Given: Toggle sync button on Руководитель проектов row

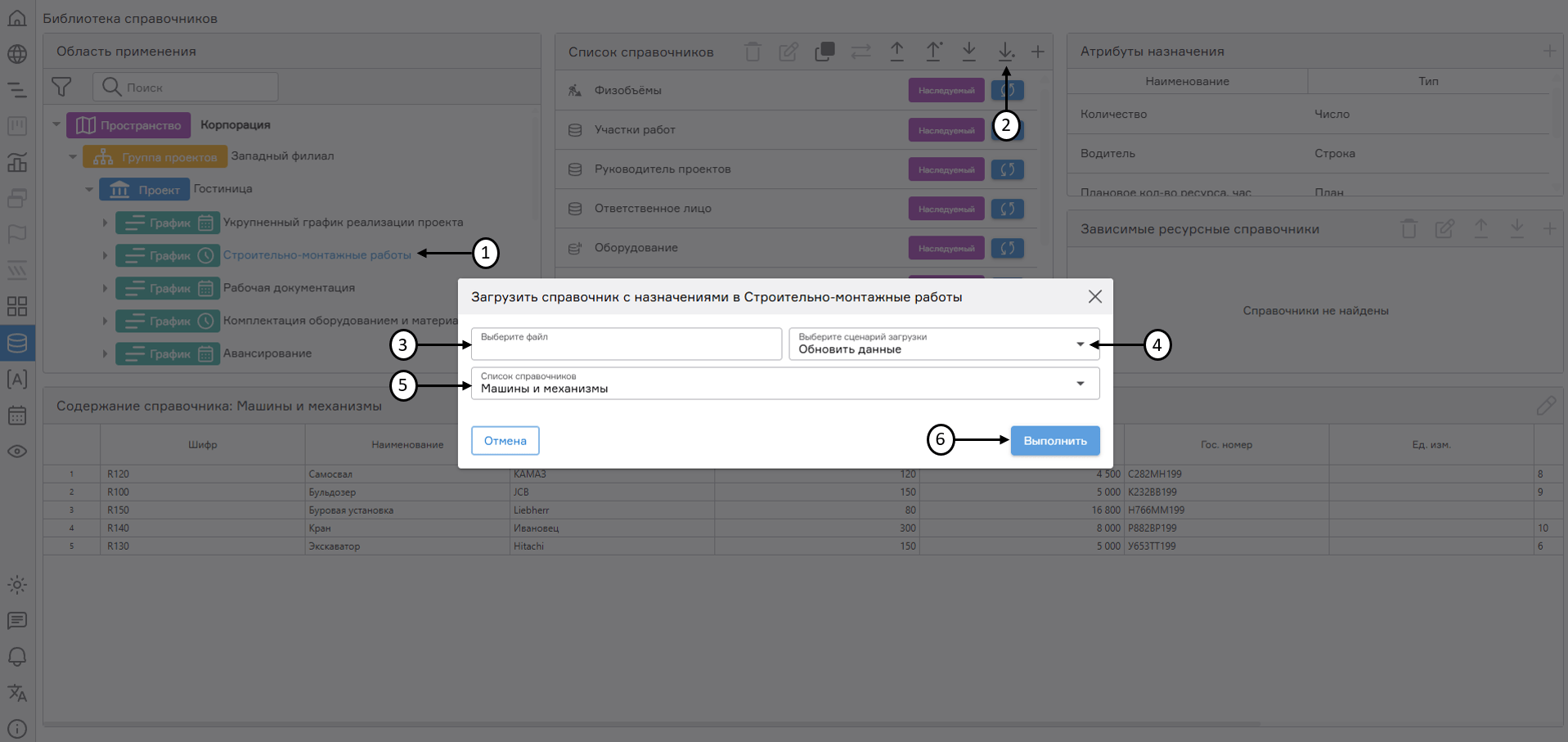Looking at the screenshot, I should 1007,169.
